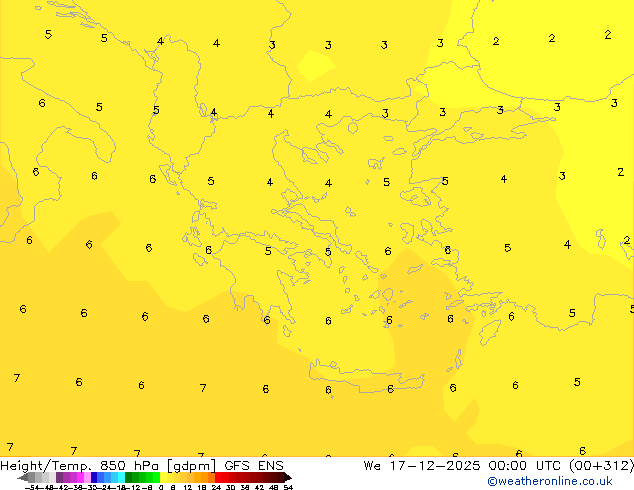The width and height of the screenshot is (634, 490).
Task: Click the '-12' legend label
Action: pos(135,487)
